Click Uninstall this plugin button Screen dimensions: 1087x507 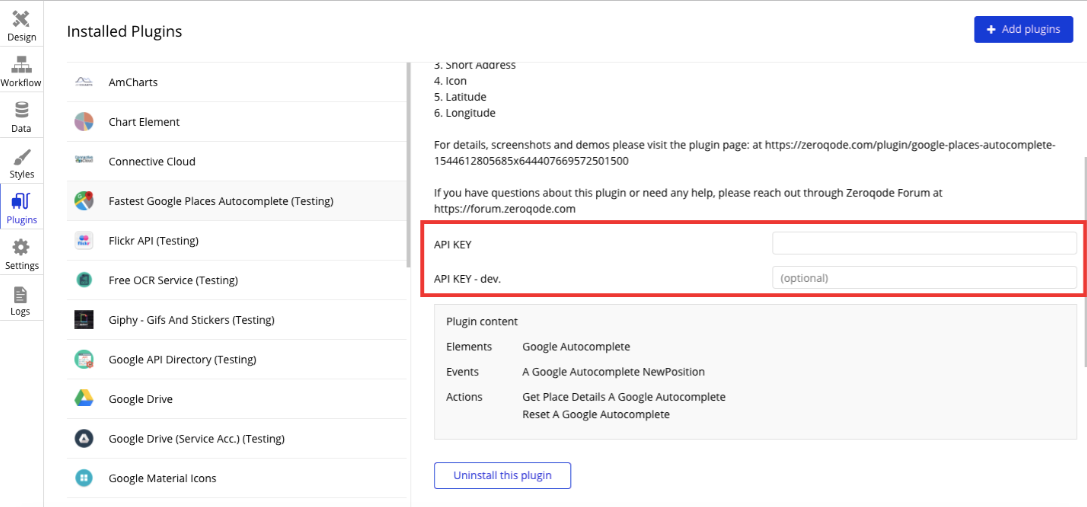503,476
